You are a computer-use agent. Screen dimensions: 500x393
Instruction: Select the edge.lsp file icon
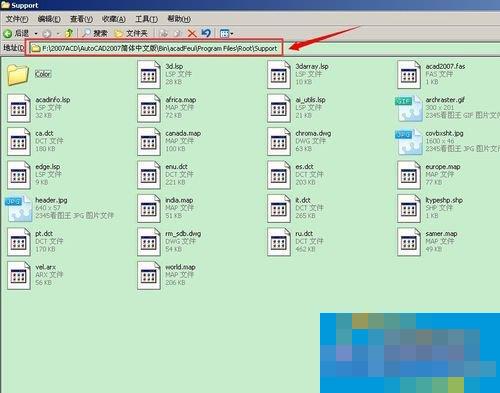click(x=19, y=175)
